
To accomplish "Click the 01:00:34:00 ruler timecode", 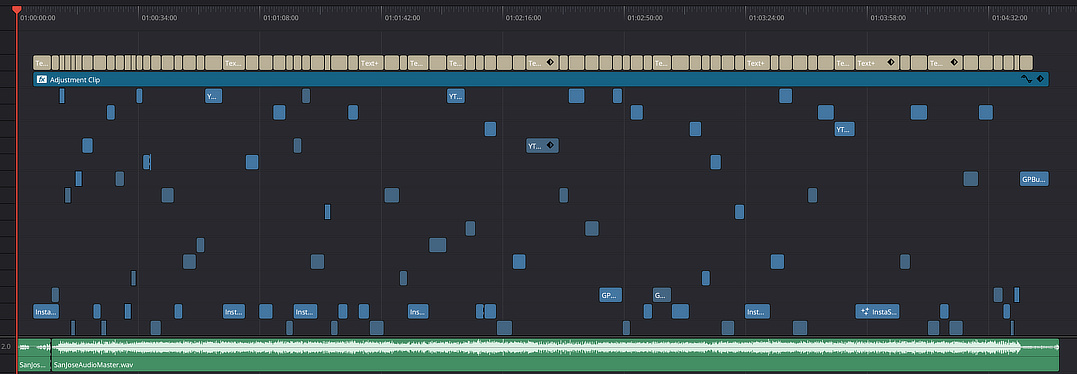I will coord(159,18).
